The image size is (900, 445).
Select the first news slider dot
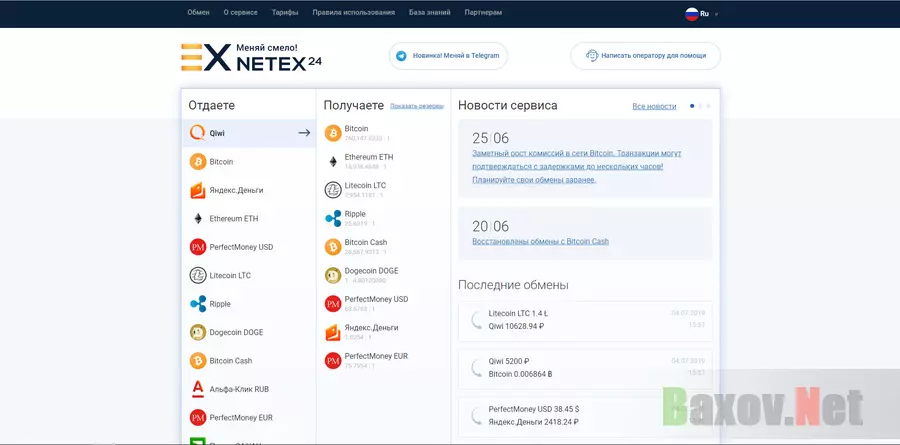click(x=692, y=106)
